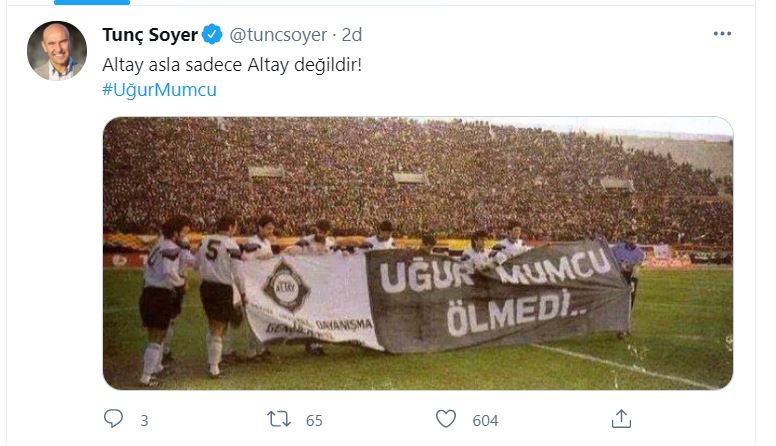Click the retweet count 65
This screenshot has height=446, width=776.
[314, 421]
